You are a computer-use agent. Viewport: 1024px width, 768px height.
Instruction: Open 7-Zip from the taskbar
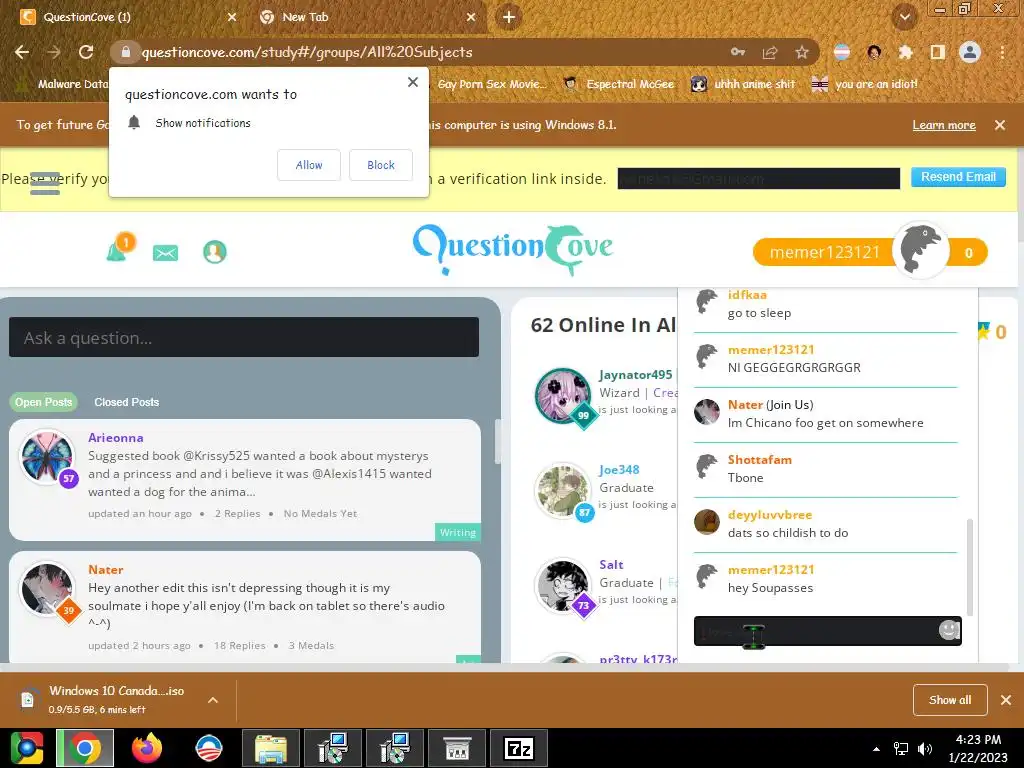tap(519, 748)
